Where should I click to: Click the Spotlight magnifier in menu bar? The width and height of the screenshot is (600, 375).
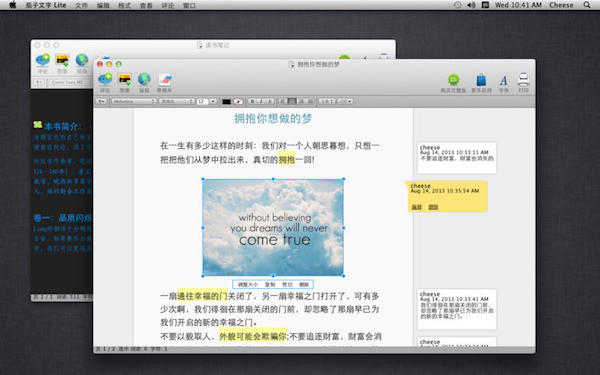pyautogui.click(x=587, y=5)
